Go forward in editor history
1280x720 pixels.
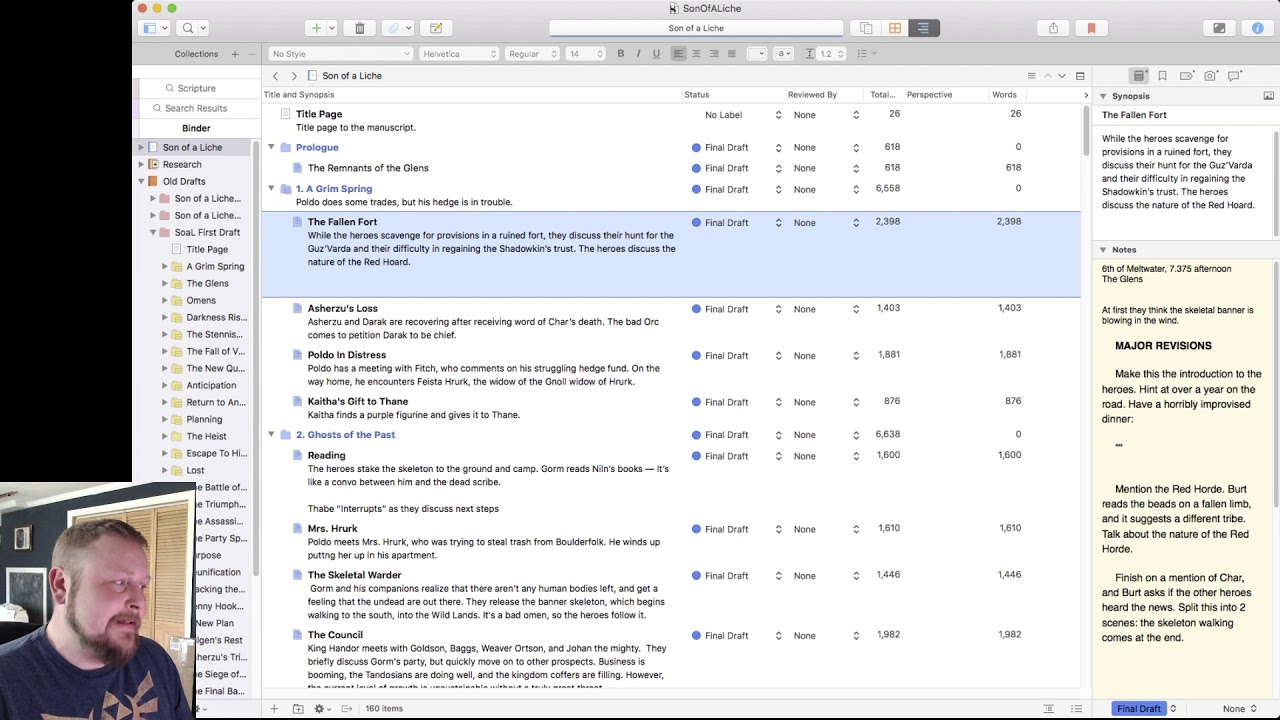pyautogui.click(x=294, y=76)
